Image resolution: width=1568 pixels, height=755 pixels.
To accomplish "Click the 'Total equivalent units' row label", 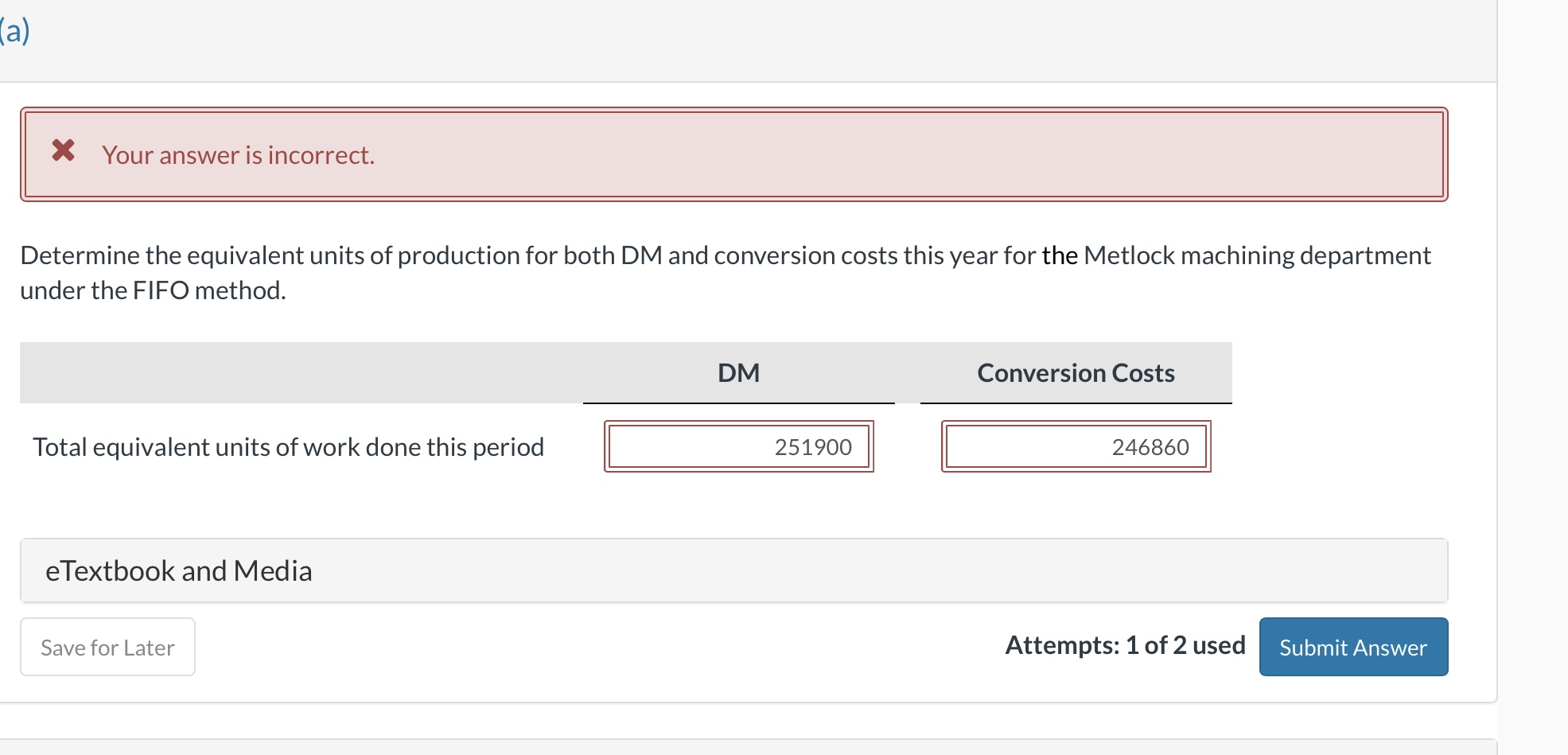I will (288, 447).
